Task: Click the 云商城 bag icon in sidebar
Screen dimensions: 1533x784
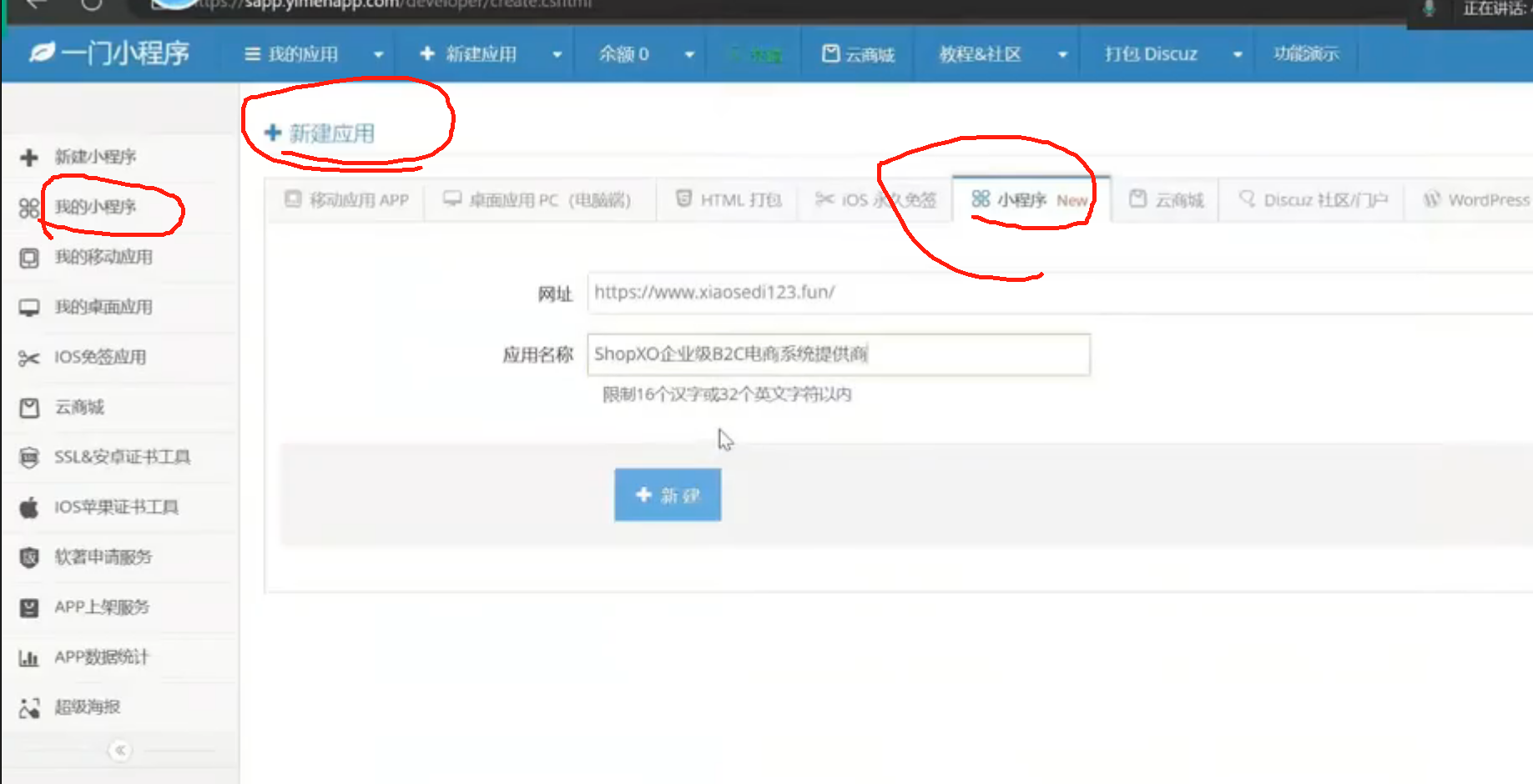Action: tap(29, 408)
